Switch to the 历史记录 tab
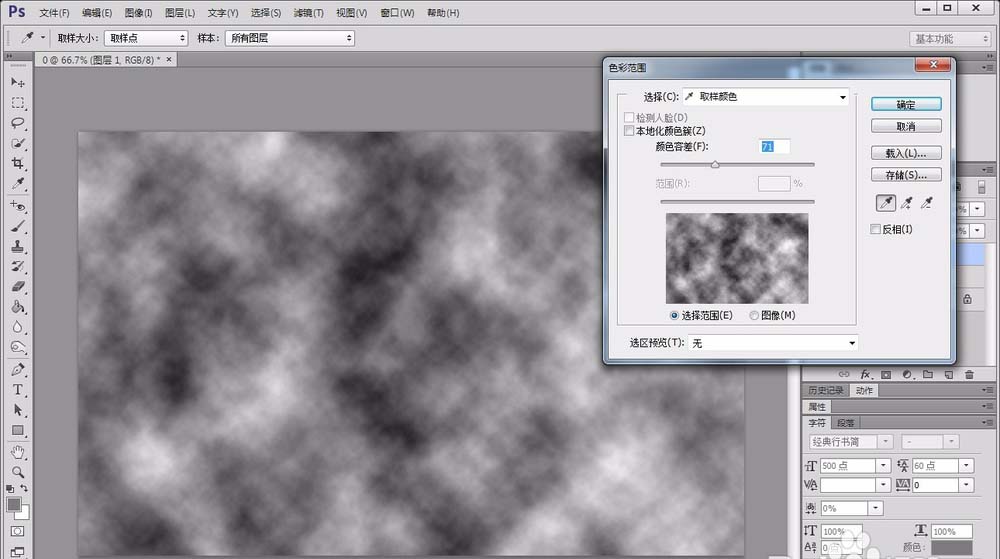1000x559 pixels. point(826,391)
